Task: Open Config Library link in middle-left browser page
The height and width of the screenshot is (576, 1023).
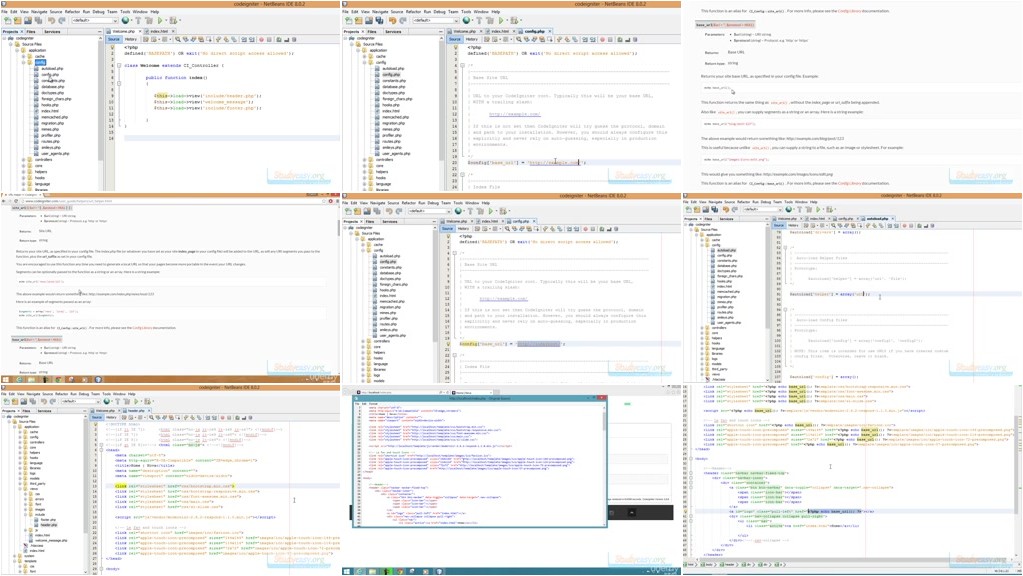Action: (x=142, y=327)
